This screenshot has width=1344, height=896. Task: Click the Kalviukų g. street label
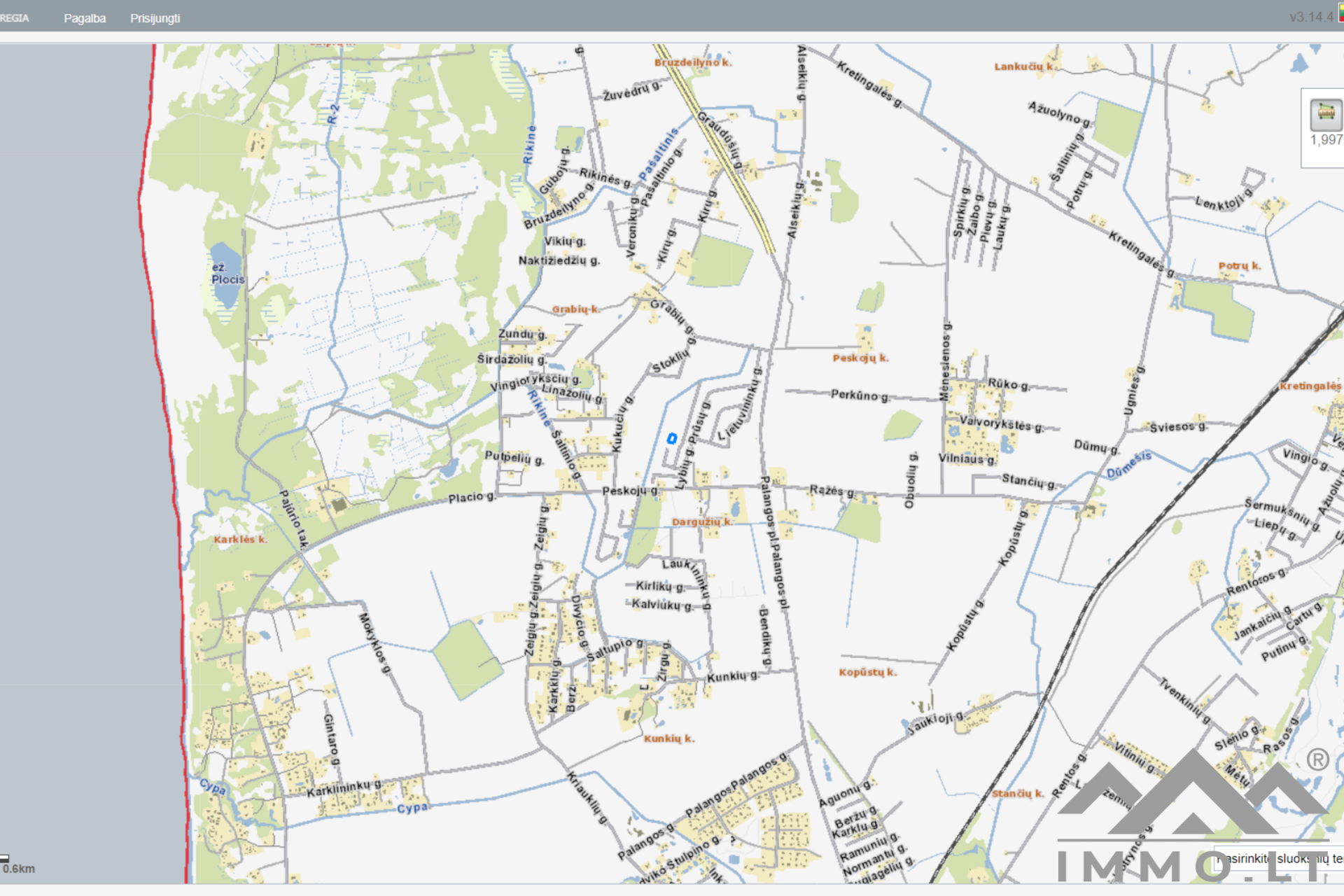[x=662, y=605]
